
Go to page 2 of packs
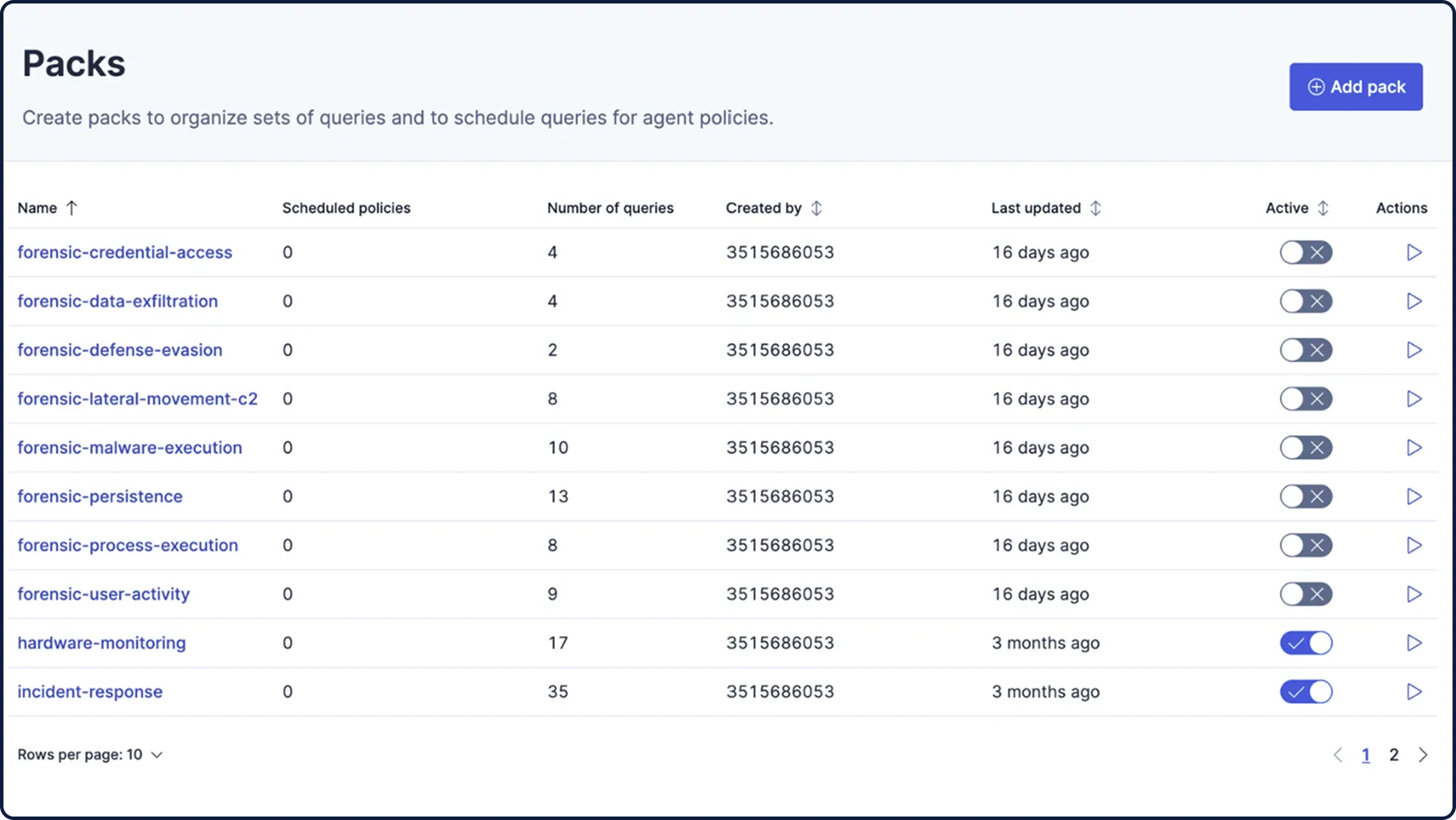pos(1394,755)
